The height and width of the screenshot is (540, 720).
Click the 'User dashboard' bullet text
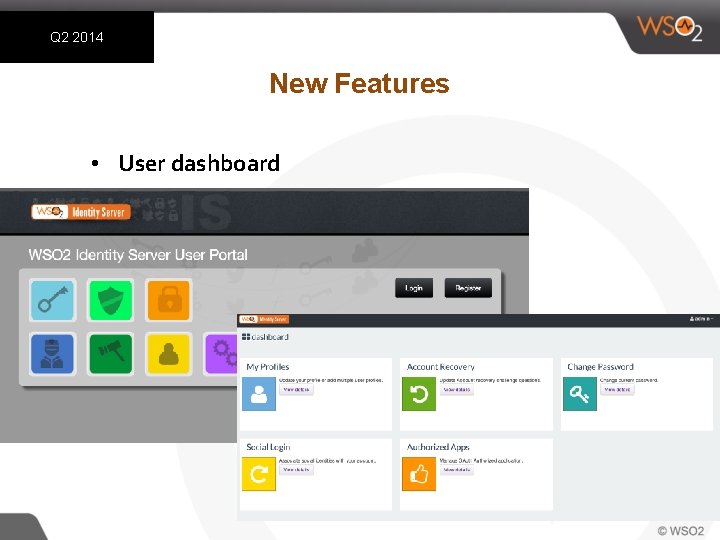(x=199, y=163)
